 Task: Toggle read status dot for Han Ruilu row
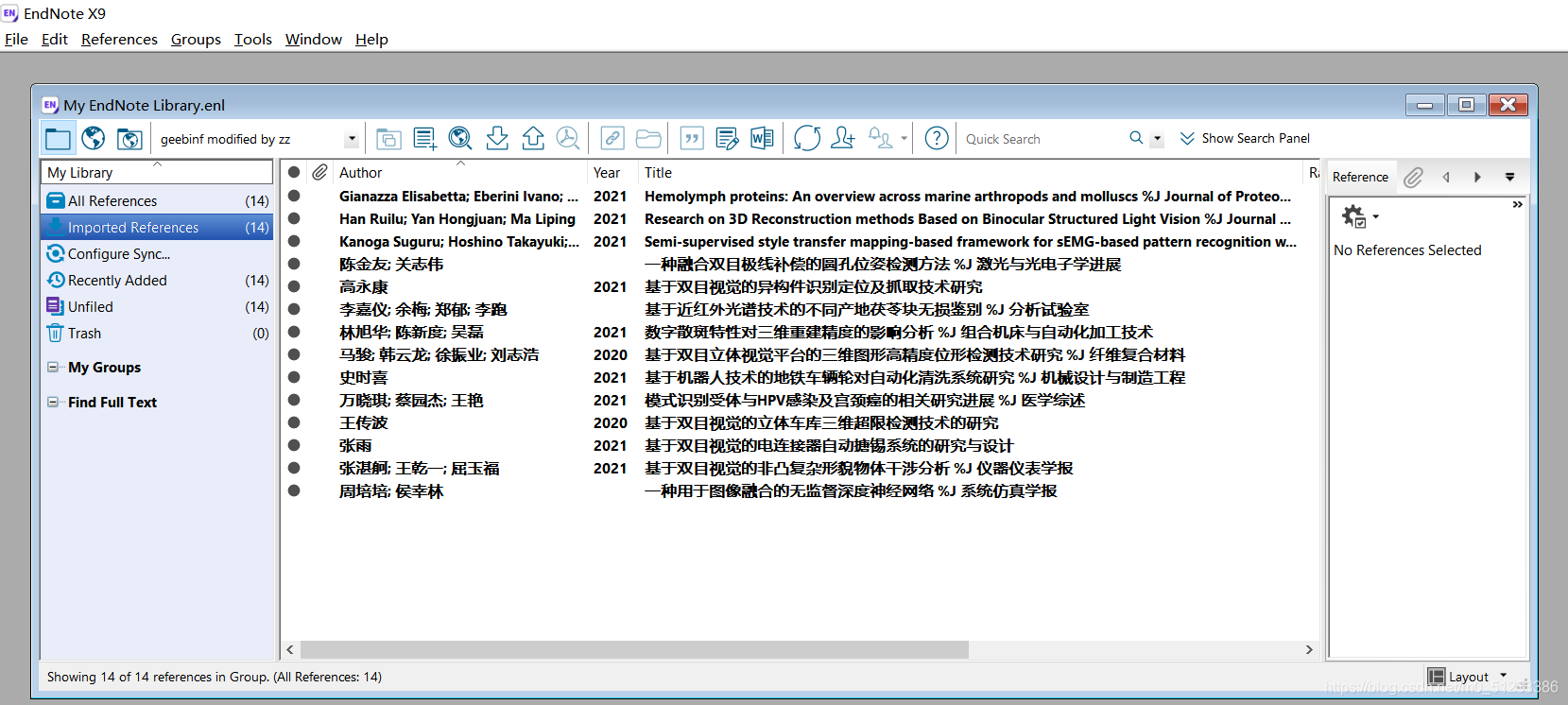coord(294,218)
